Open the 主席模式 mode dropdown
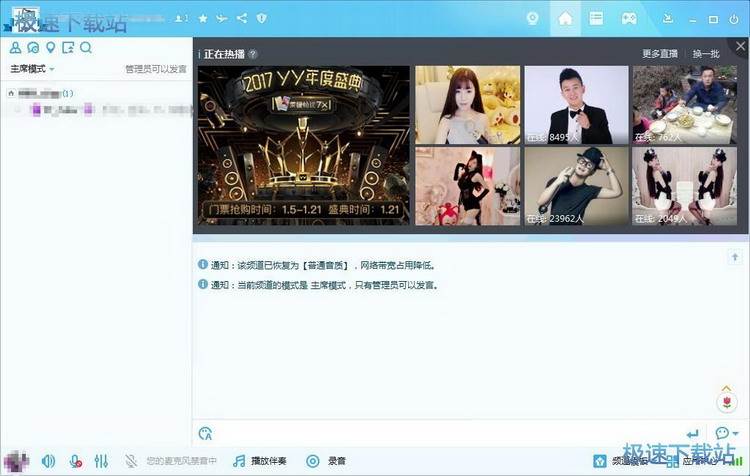Image resolution: width=750 pixels, height=476 pixels. click(x=32, y=69)
